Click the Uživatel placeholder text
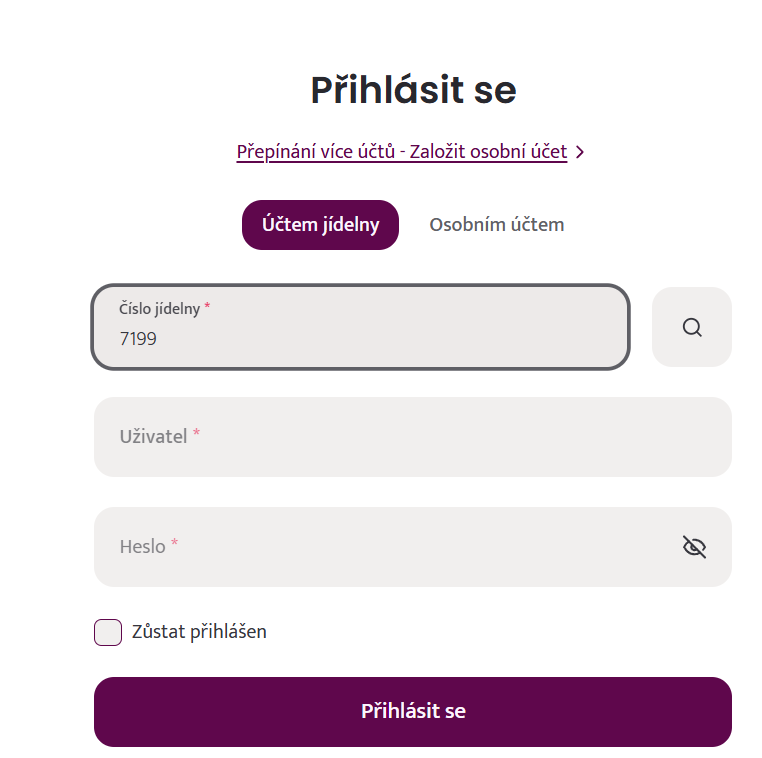Viewport: 762px width, 758px height. click(153, 437)
